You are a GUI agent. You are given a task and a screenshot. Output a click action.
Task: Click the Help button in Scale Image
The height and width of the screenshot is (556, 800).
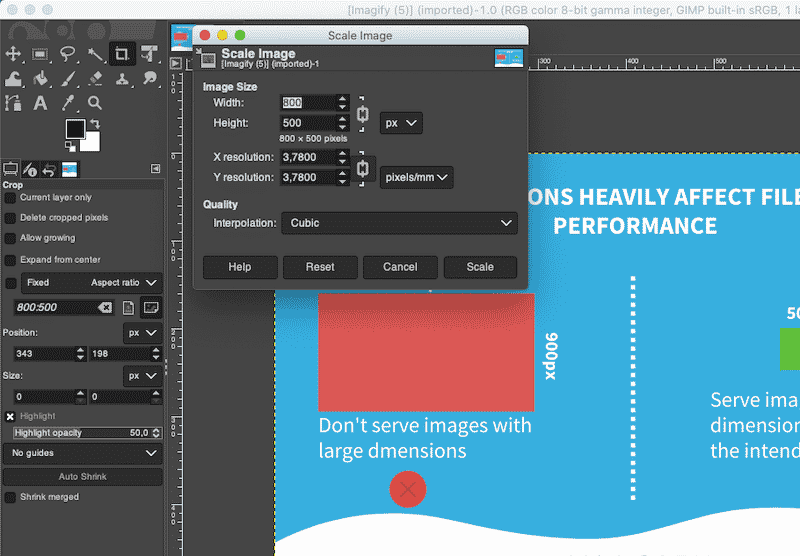[x=240, y=267]
